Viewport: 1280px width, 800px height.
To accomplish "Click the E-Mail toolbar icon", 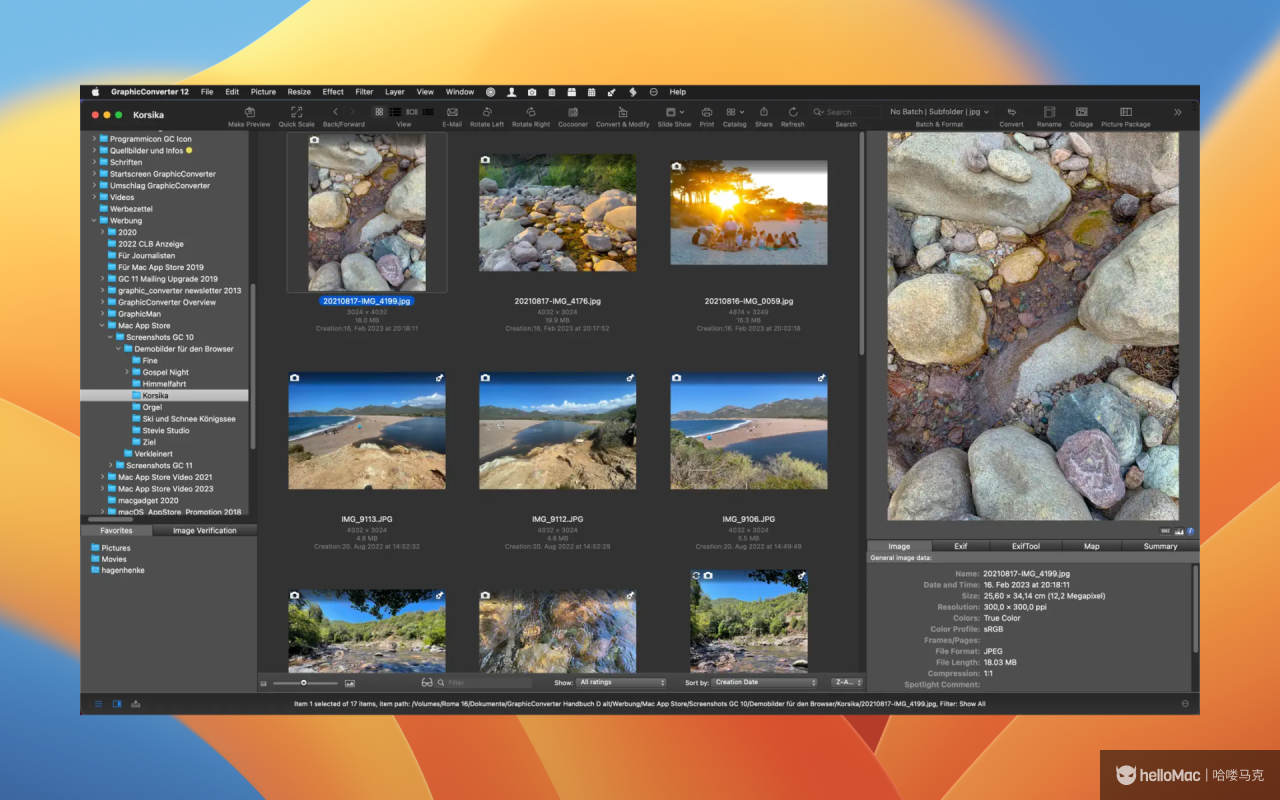I will pos(452,112).
